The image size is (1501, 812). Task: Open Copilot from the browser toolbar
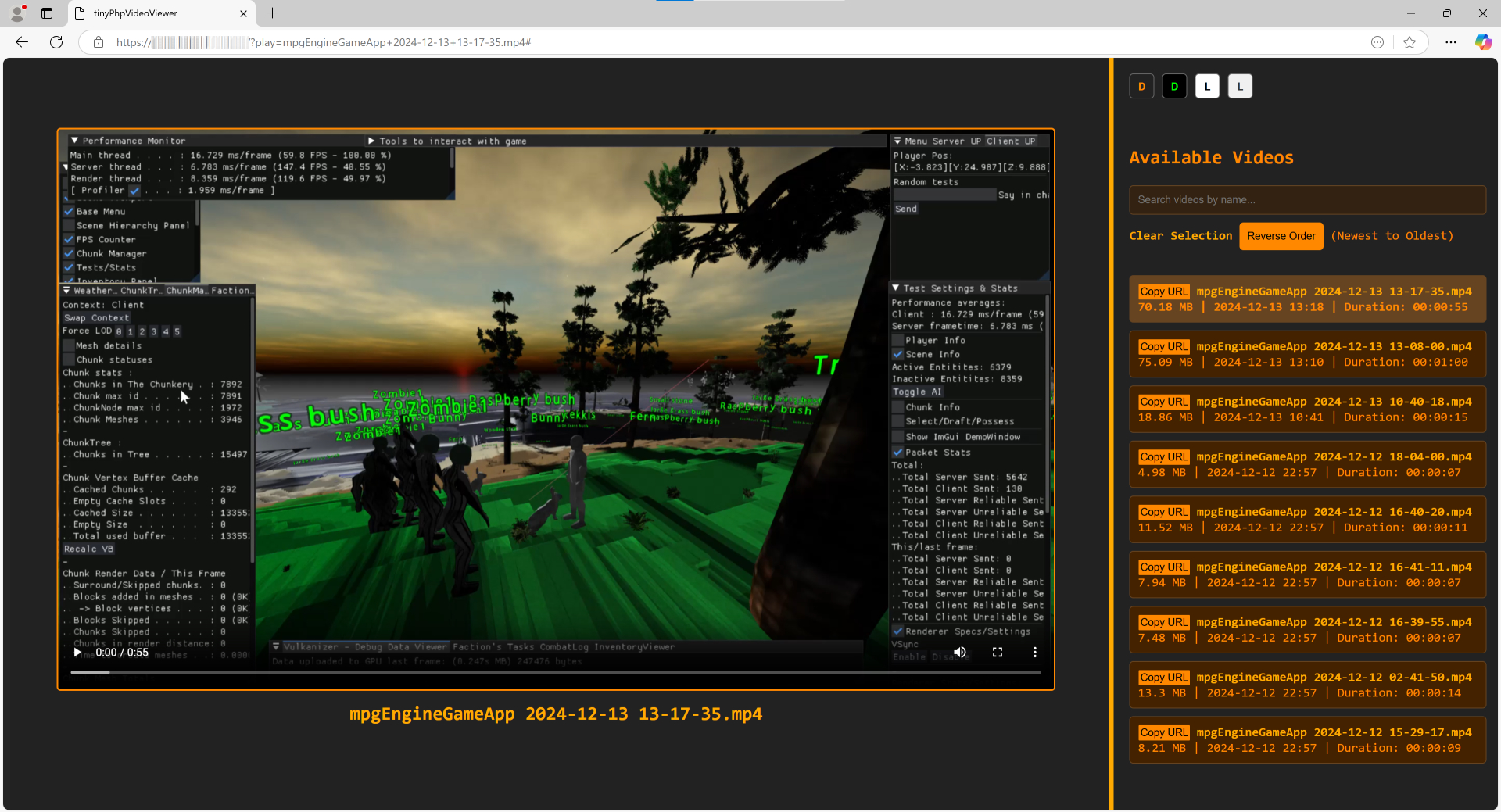pos(1483,42)
